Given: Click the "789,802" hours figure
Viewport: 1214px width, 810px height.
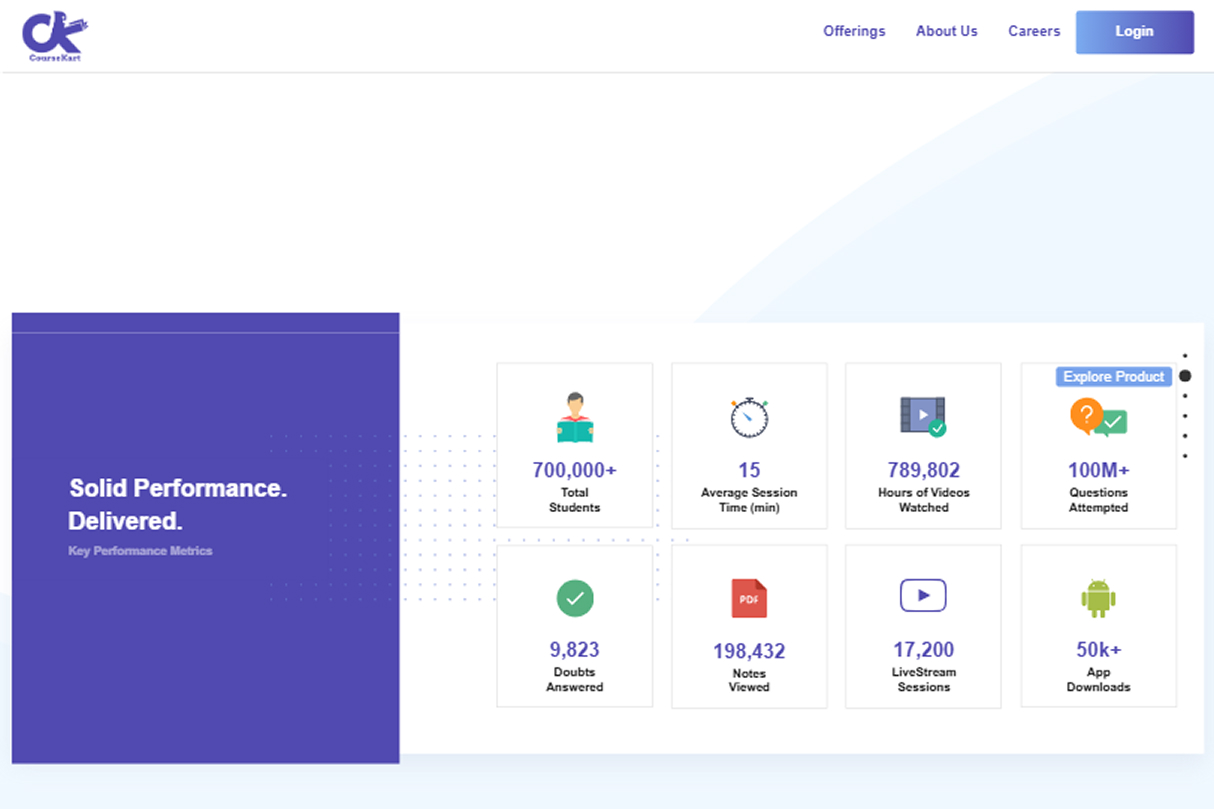Looking at the screenshot, I should coord(923,470).
